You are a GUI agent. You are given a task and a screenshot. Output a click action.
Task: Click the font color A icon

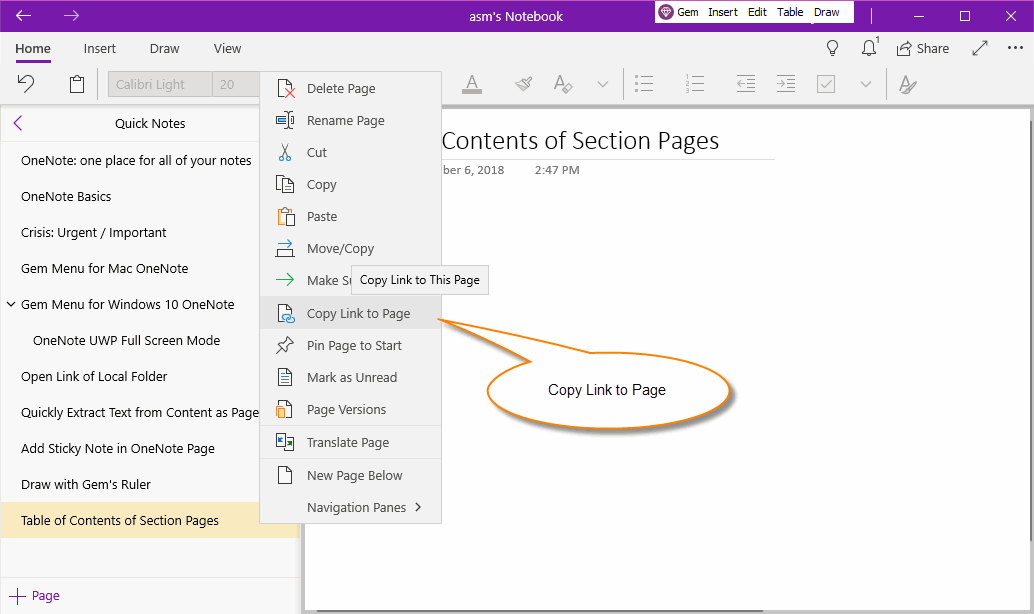(471, 84)
